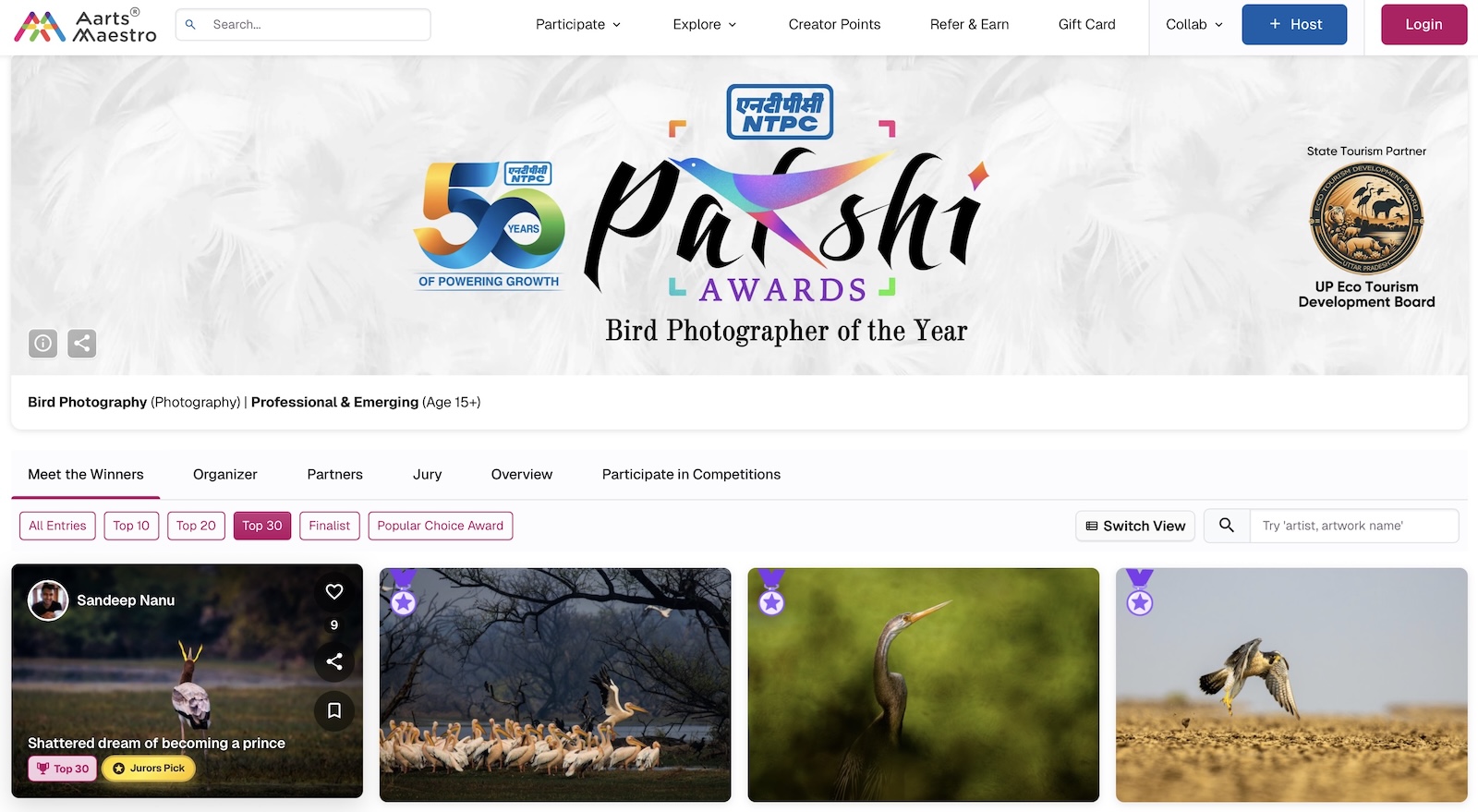Select the Top 10 filter
Screen dimensions: 1478x812
pos(131,526)
